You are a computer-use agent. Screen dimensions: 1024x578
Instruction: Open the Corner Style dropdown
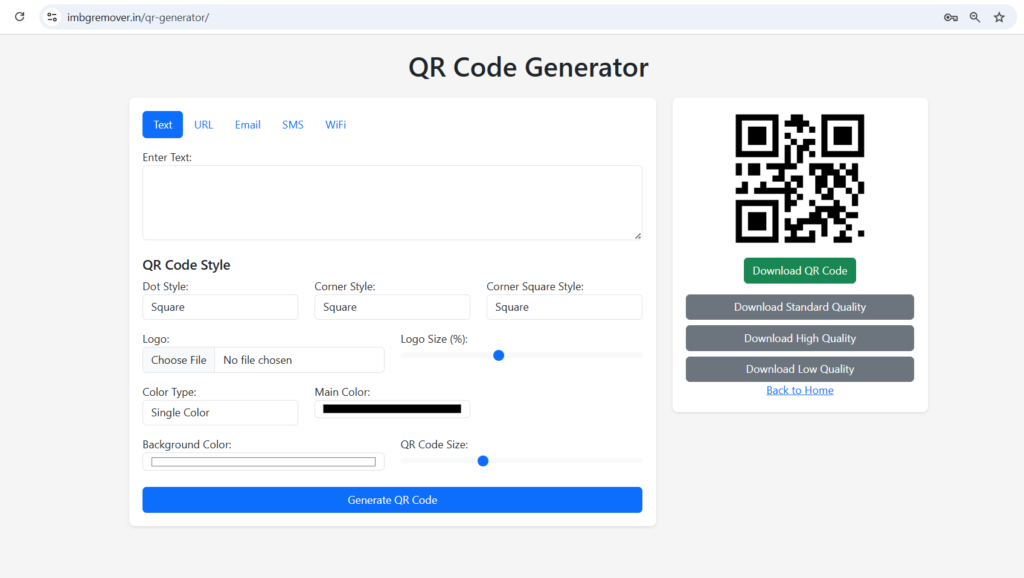click(x=392, y=307)
